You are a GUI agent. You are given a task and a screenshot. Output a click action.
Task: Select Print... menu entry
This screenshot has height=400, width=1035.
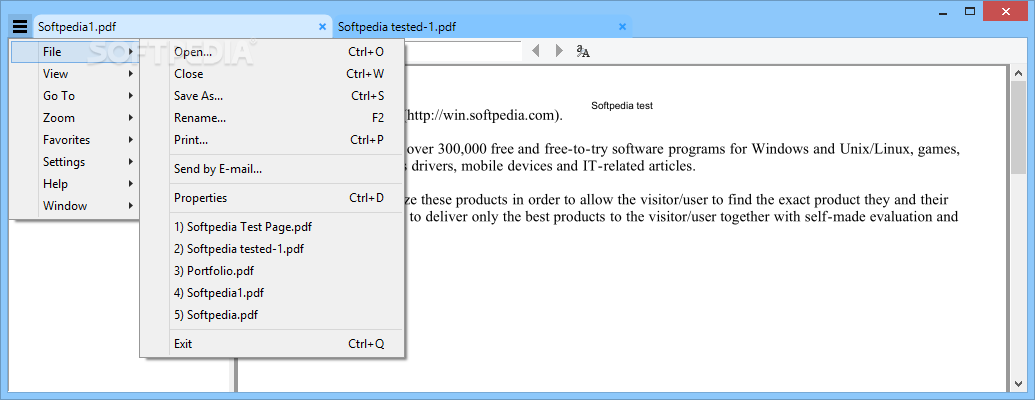[272, 140]
